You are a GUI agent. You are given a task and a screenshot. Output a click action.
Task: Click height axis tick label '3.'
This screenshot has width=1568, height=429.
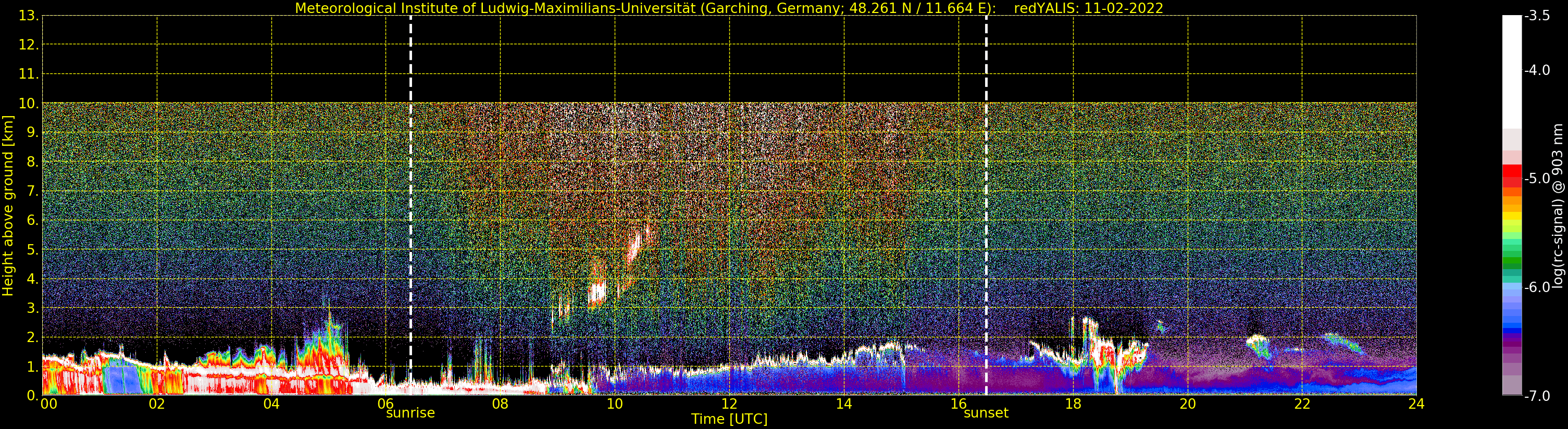pos(32,308)
